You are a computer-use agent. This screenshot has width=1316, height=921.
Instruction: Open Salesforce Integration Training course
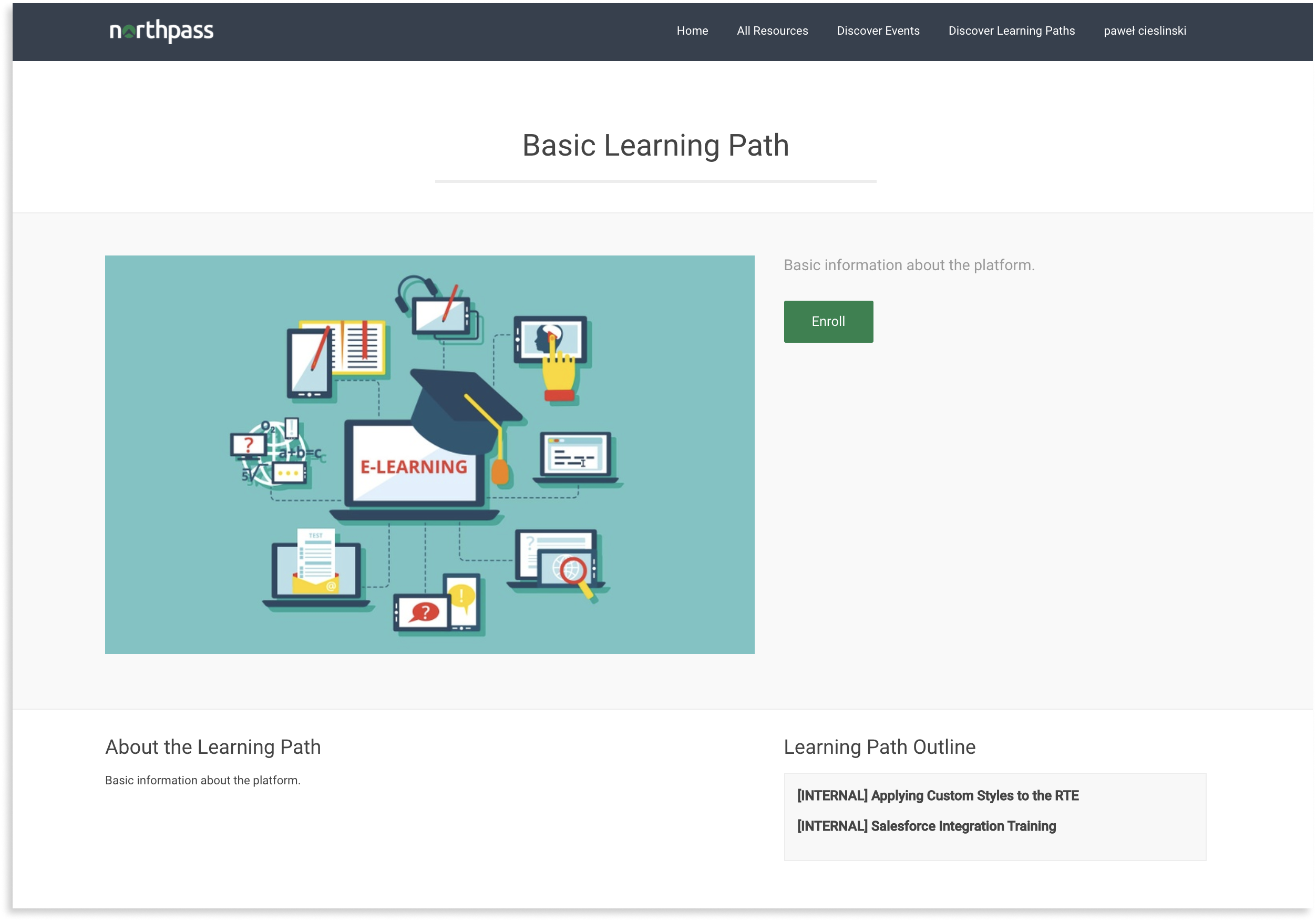click(x=926, y=826)
